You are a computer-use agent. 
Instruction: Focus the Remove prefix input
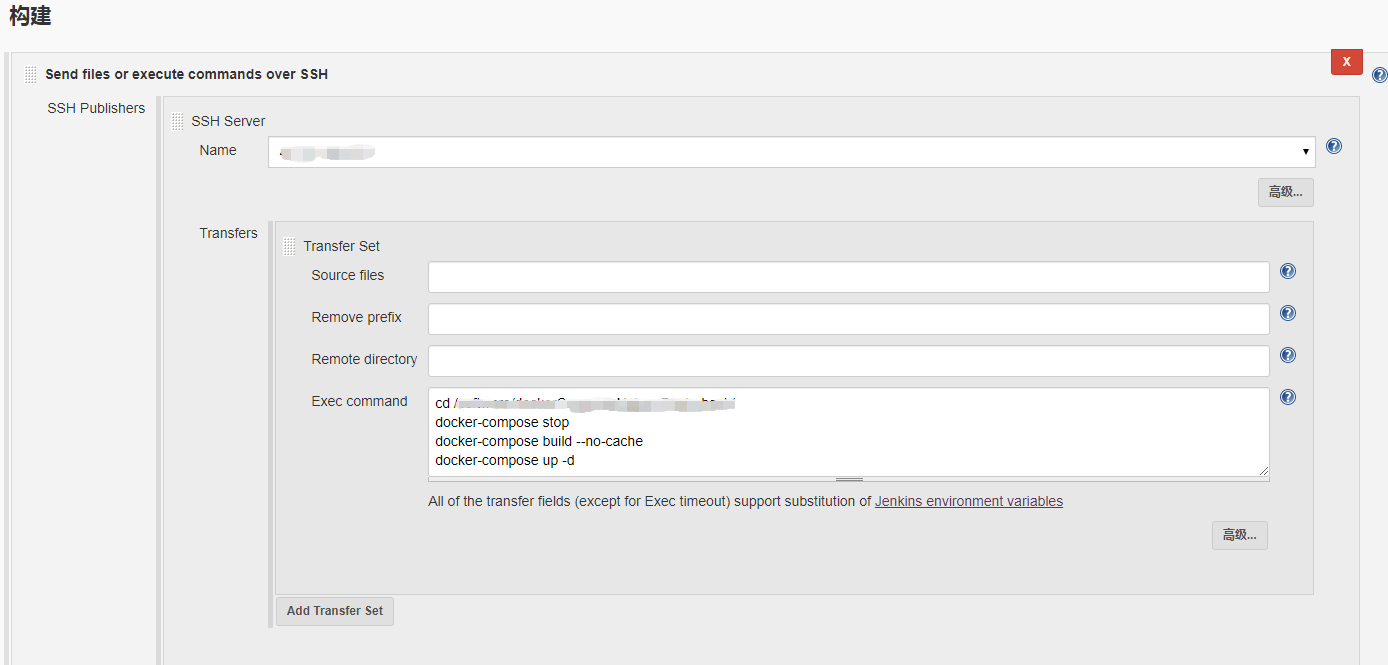click(848, 319)
